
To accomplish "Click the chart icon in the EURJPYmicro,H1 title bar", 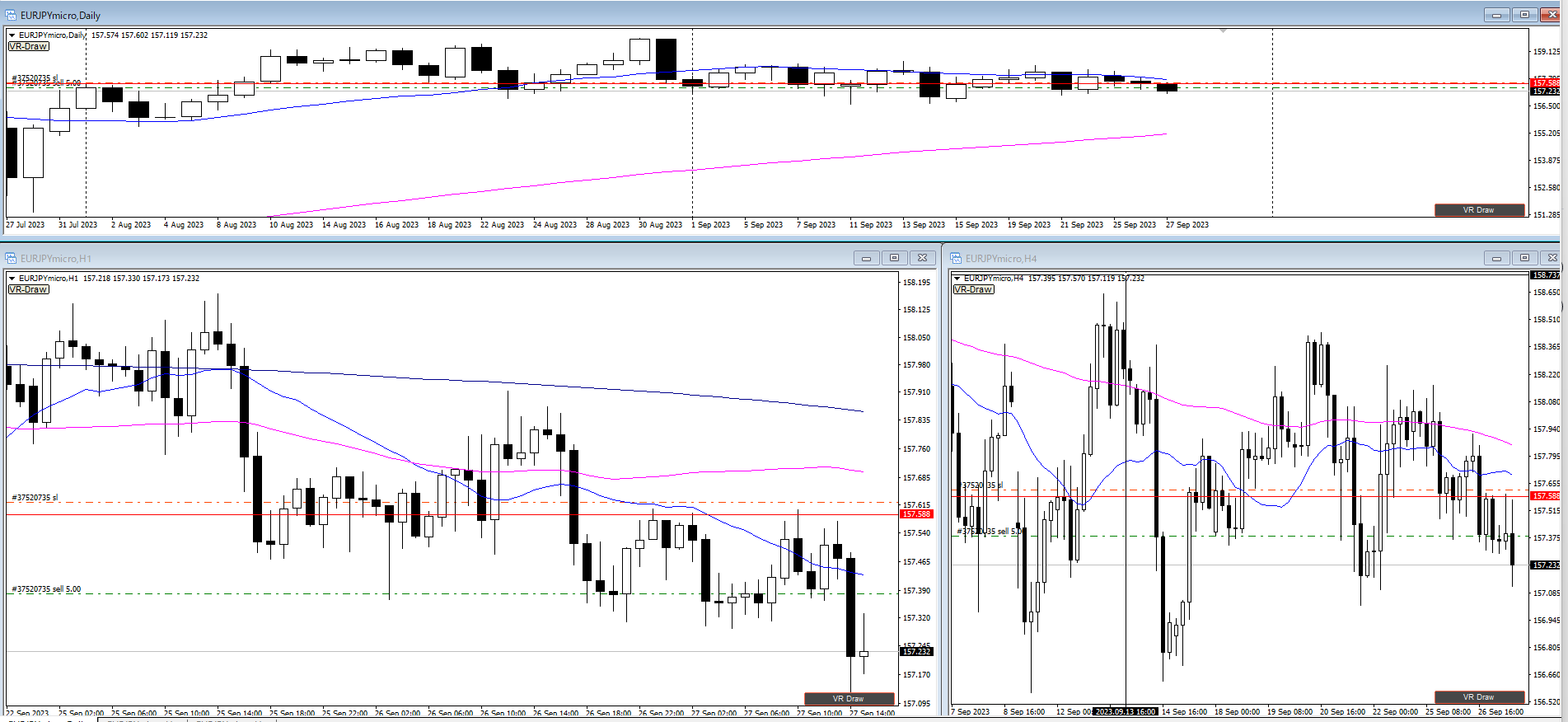I will [11, 258].
